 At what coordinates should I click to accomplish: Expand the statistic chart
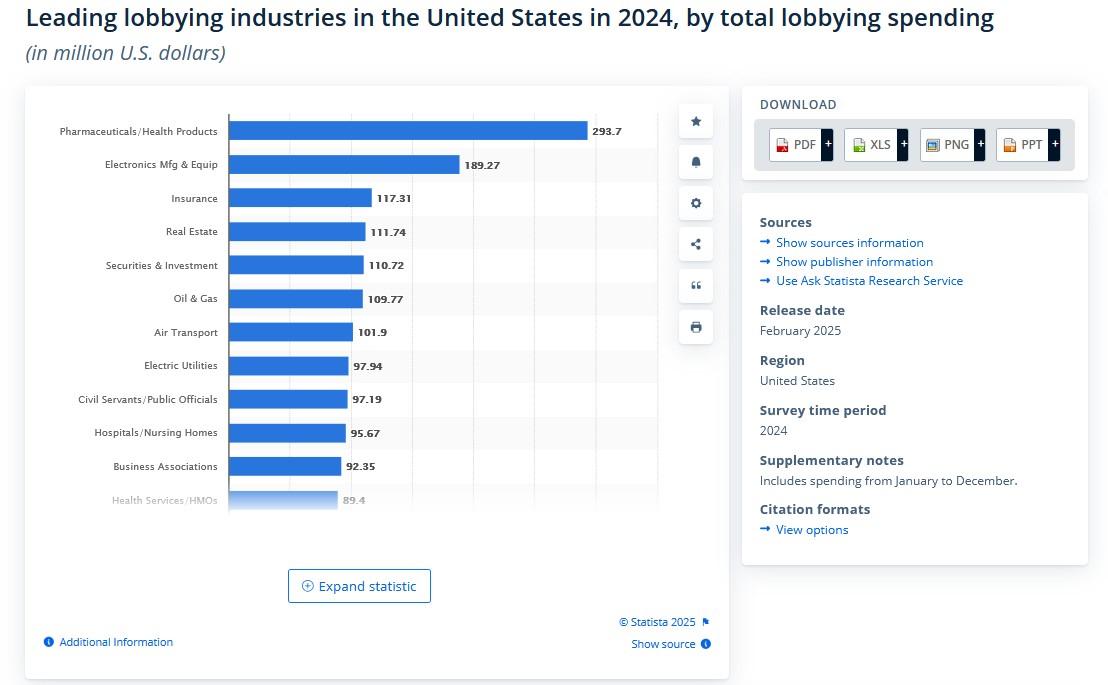[x=359, y=586]
